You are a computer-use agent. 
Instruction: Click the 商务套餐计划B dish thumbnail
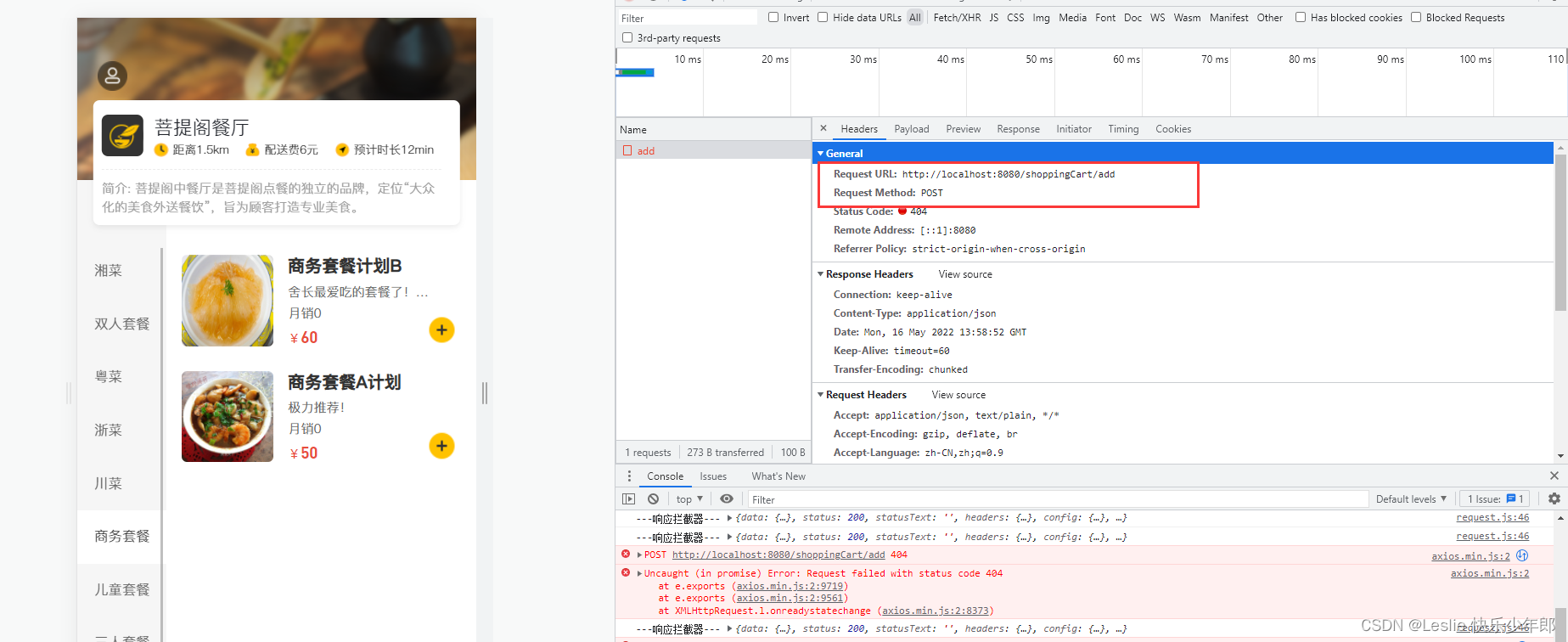click(228, 301)
